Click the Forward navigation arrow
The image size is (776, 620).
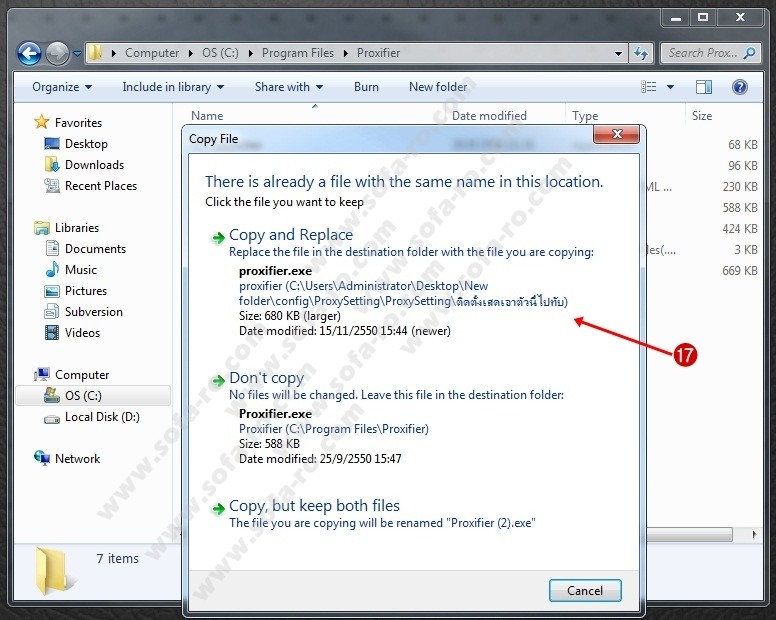[57, 53]
